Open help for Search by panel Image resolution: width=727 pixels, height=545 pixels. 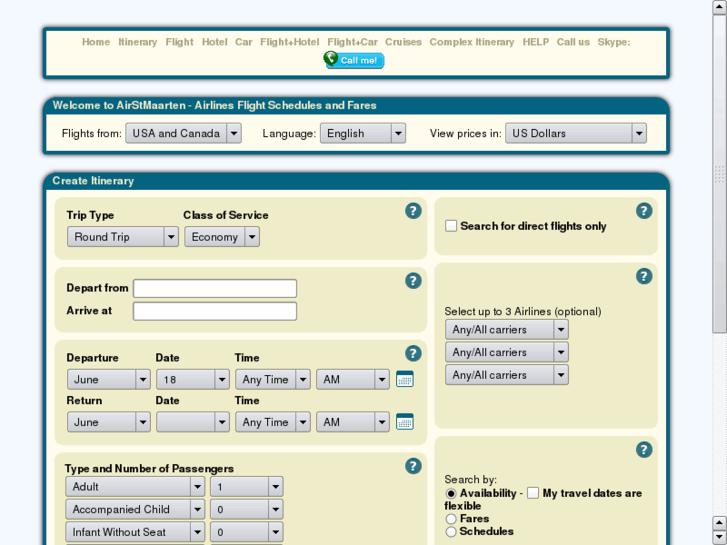click(644, 449)
